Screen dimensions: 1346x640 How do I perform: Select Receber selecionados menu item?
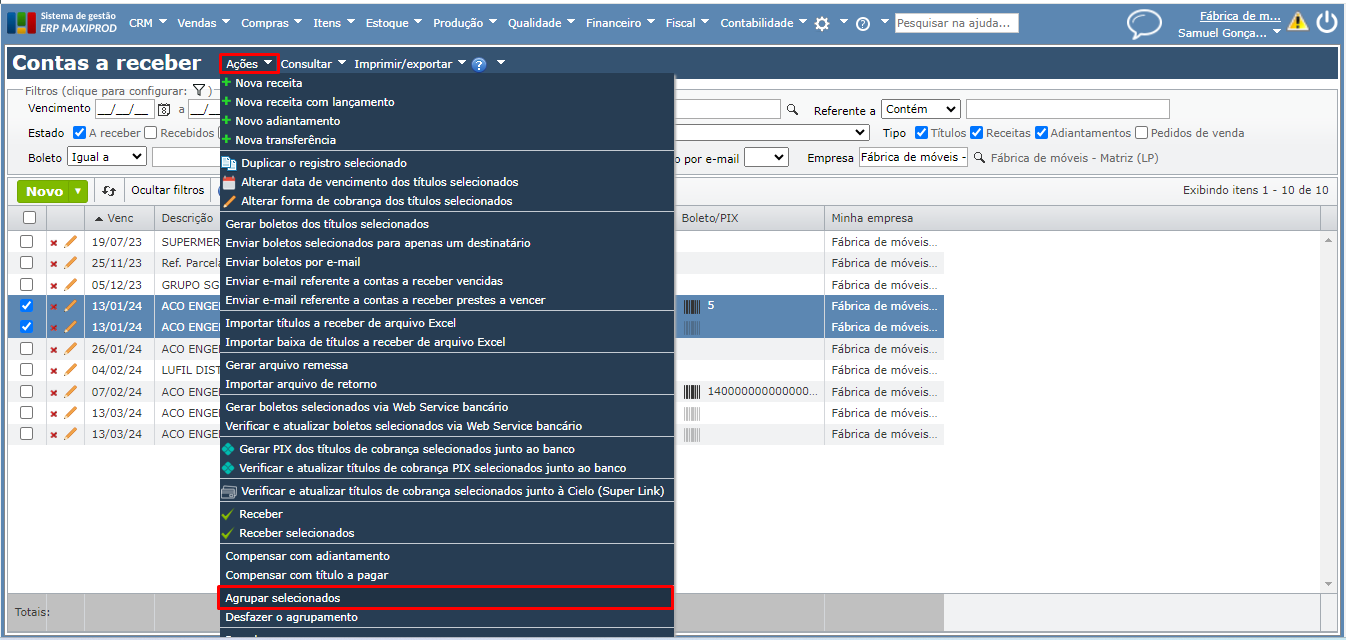click(x=296, y=533)
